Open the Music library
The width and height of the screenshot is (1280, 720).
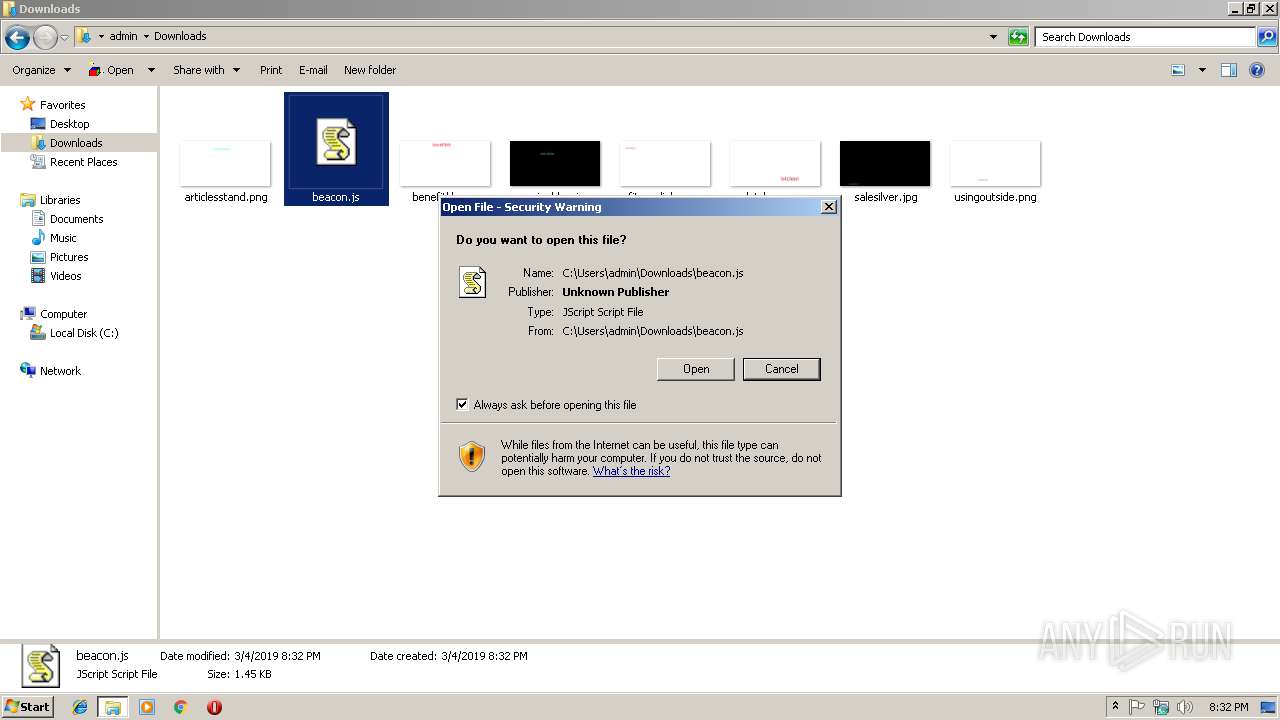pos(63,238)
